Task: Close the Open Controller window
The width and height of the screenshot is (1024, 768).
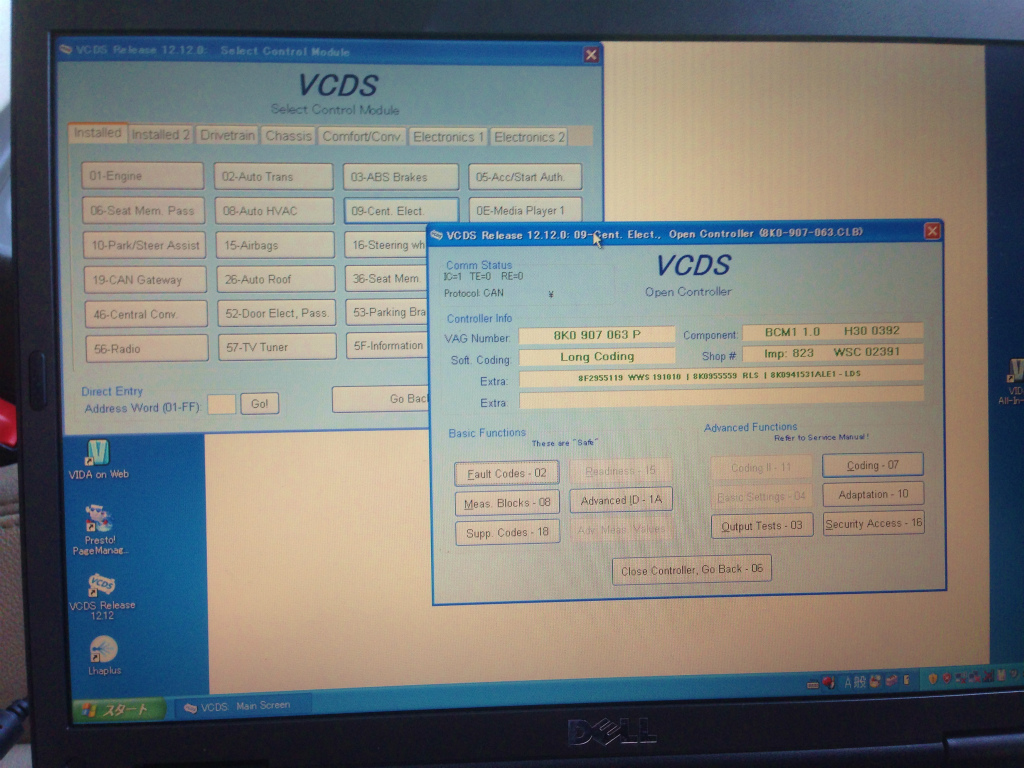Action: coord(932,231)
